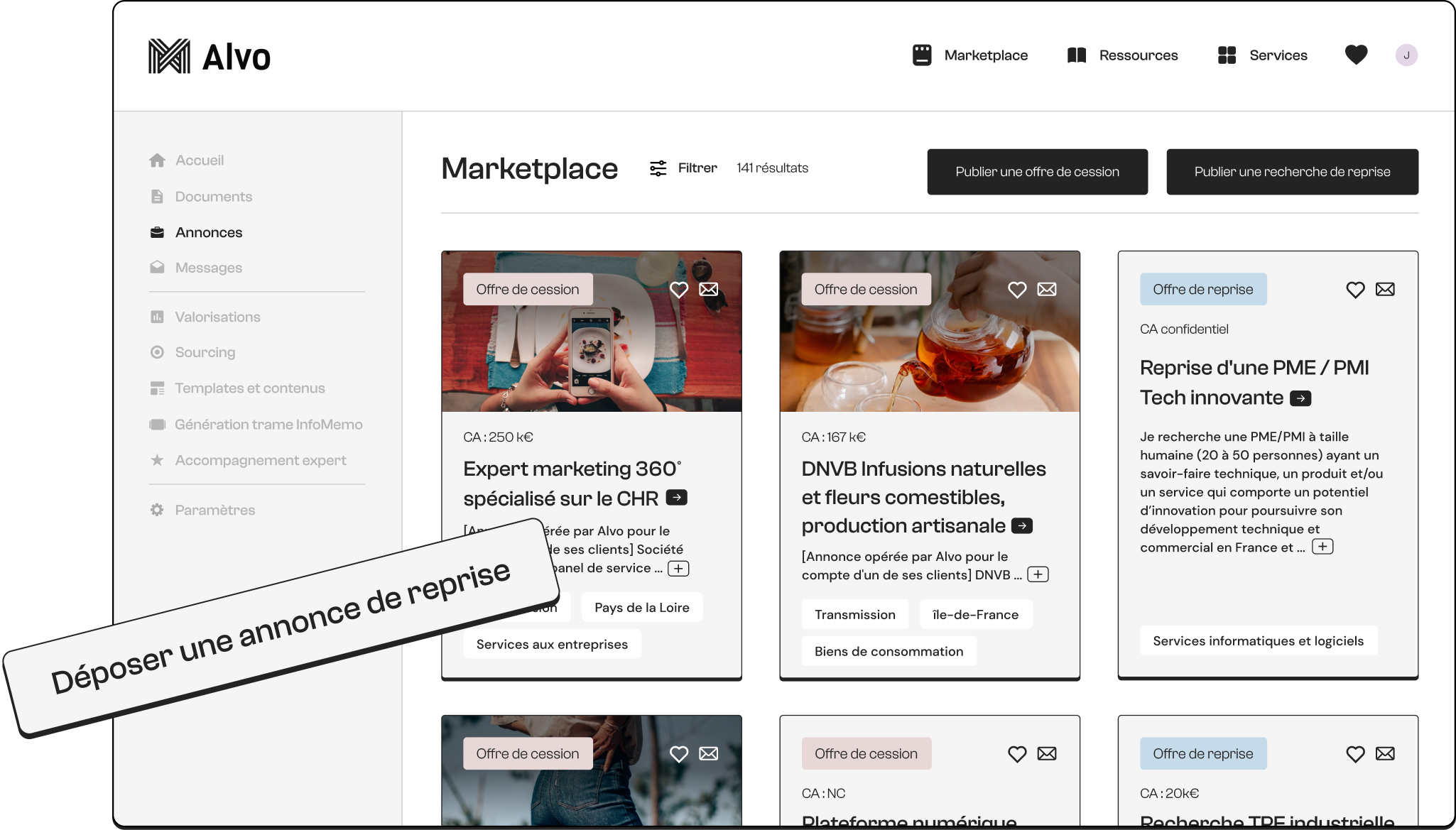The height and width of the screenshot is (830, 1456).
Task: Click the Filtrer sliders icon
Action: [x=658, y=168]
